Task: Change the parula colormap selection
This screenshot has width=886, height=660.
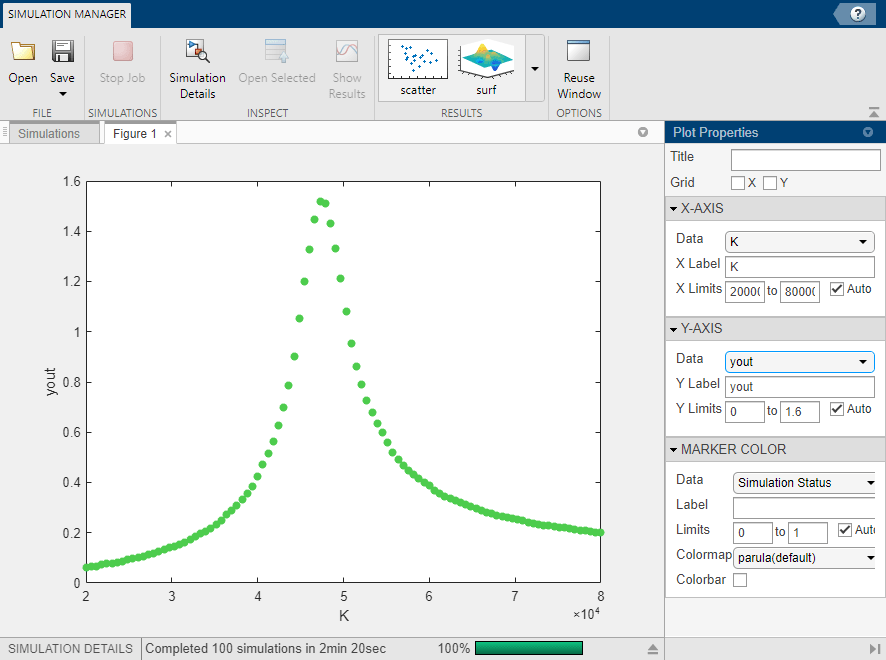Action: coord(804,557)
